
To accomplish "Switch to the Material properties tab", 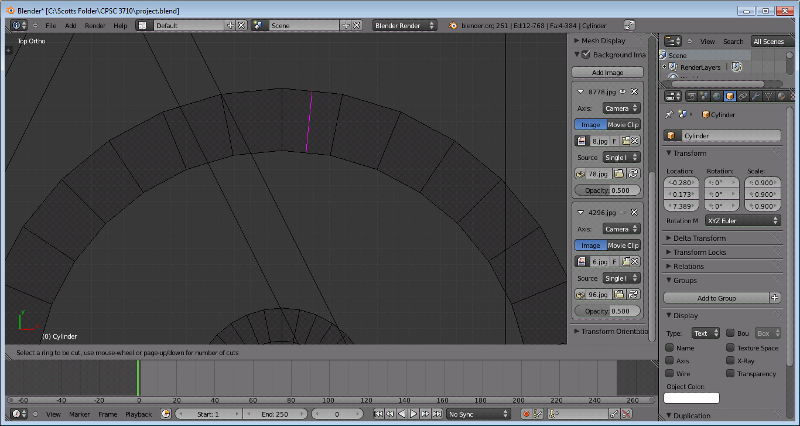I will pos(781,96).
